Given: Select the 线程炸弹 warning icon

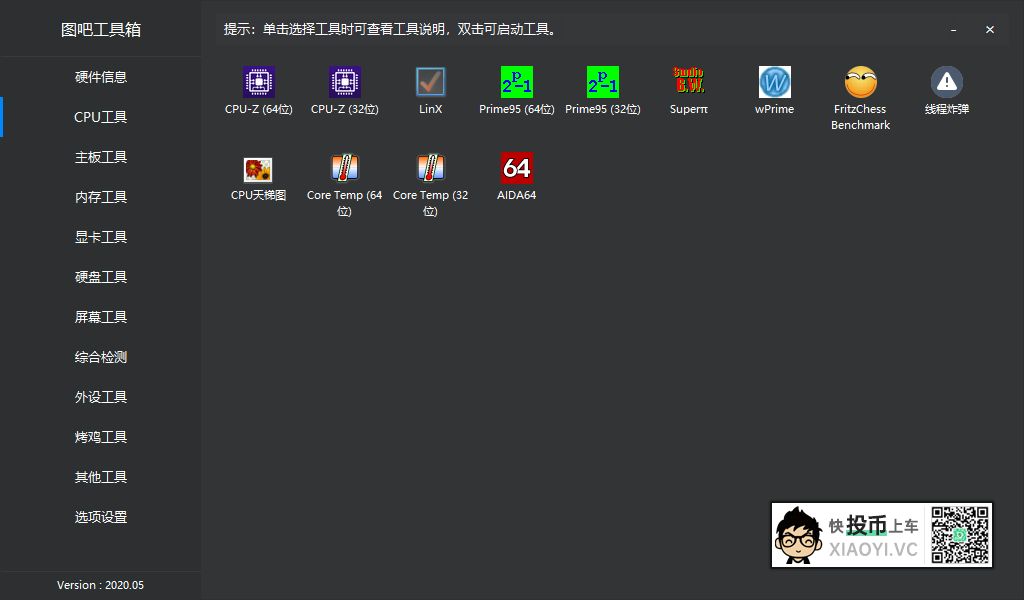Looking at the screenshot, I should tap(947, 82).
